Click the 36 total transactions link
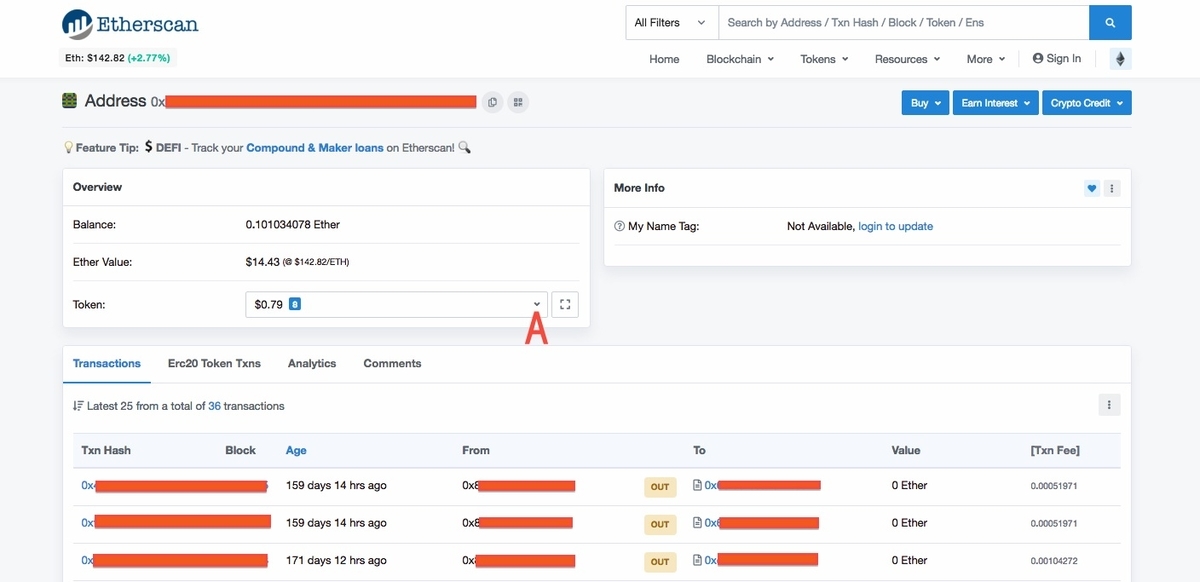Viewport: 1200px width, 582px height. 214,406
